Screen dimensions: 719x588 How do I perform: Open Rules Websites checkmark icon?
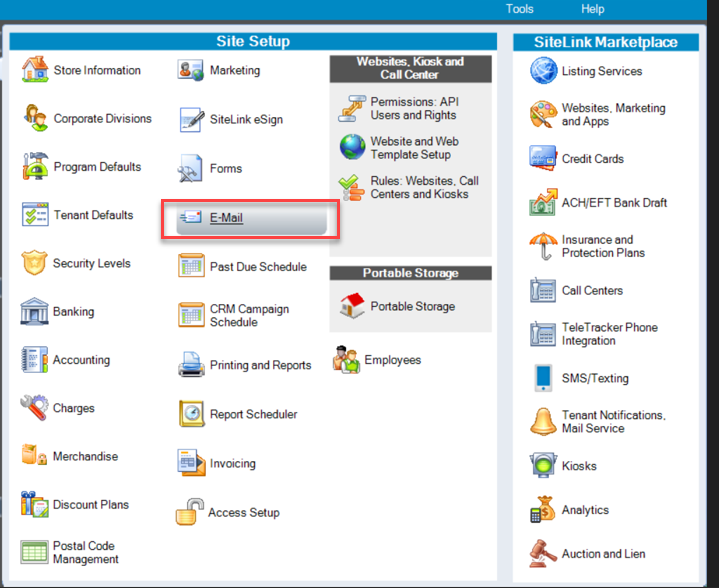(x=351, y=188)
